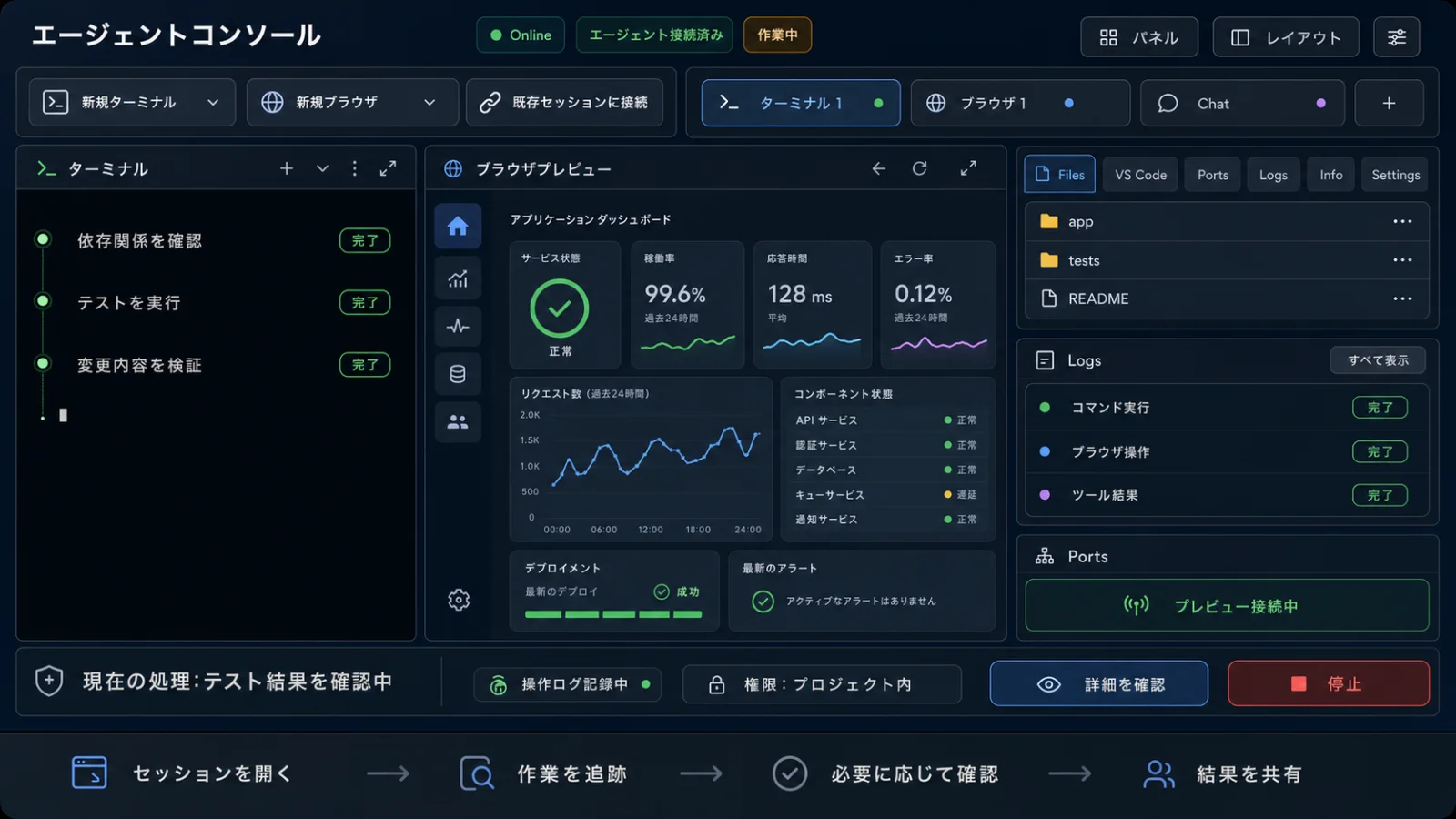This screenshot has width=1456, height=819.
Task: Select the Logs tab in right panel
Action: pyautogui.click(x=1273, y=175)
